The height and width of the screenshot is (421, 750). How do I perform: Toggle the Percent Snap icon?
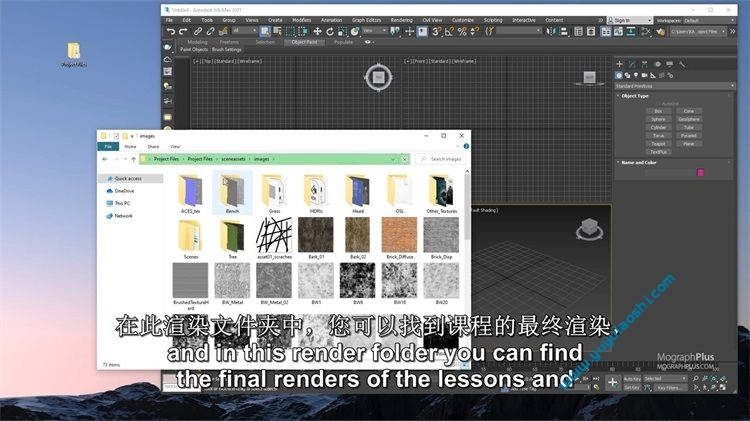click(x=462, y=32)
